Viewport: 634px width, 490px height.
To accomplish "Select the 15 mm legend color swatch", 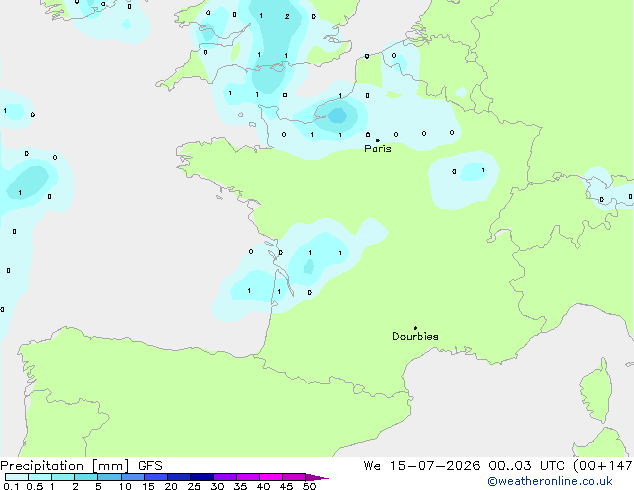I will coord(155,477).
